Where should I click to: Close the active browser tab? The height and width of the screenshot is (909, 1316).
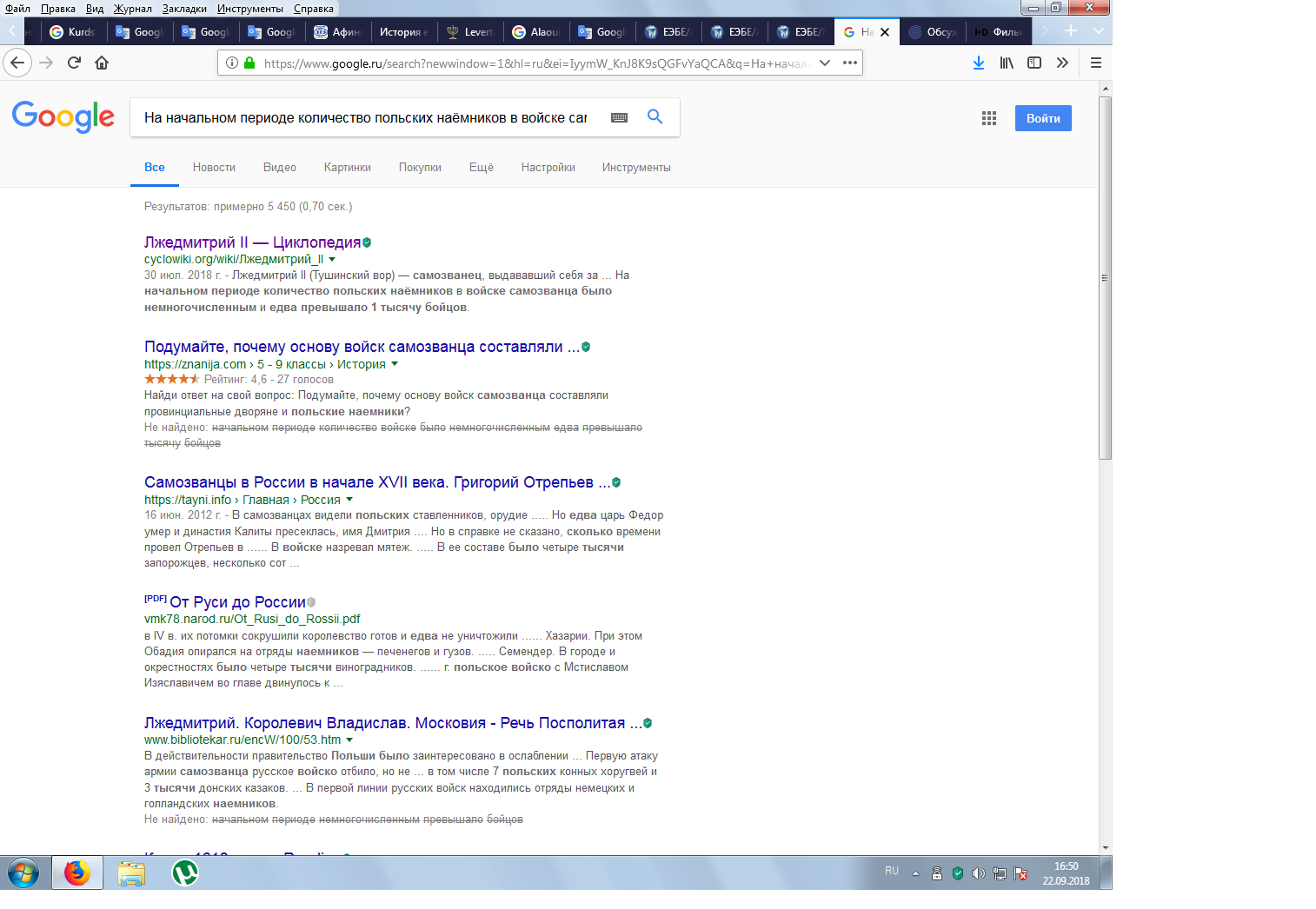click(x=885, y=32)
